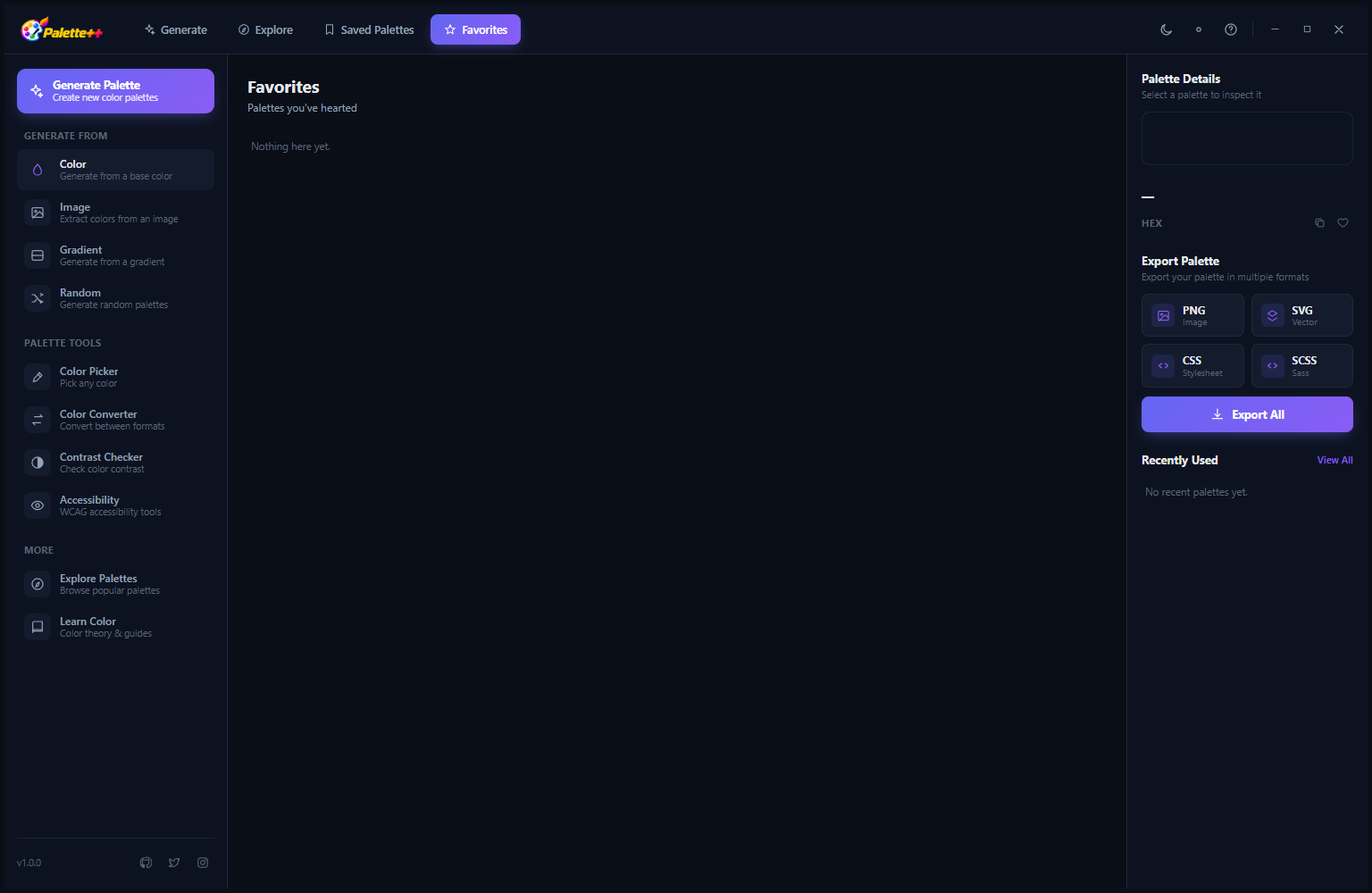
Task: Copy HEX value with copy icon
Action: click(1319, 223)
